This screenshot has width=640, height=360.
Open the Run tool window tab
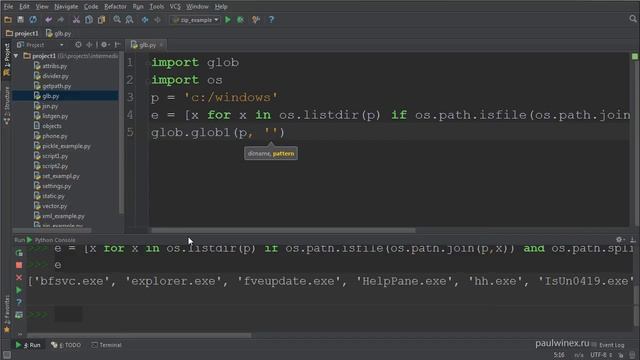click(x=28, y=345)
